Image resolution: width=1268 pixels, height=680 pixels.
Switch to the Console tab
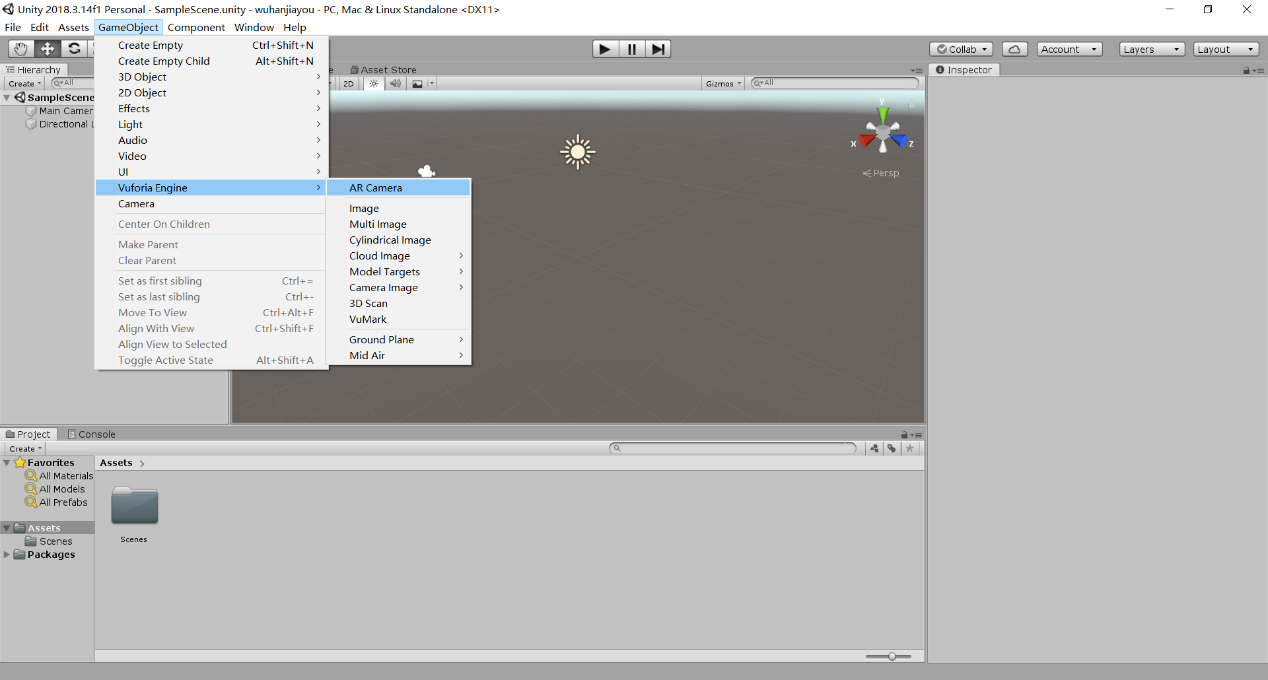pos(91,434)
